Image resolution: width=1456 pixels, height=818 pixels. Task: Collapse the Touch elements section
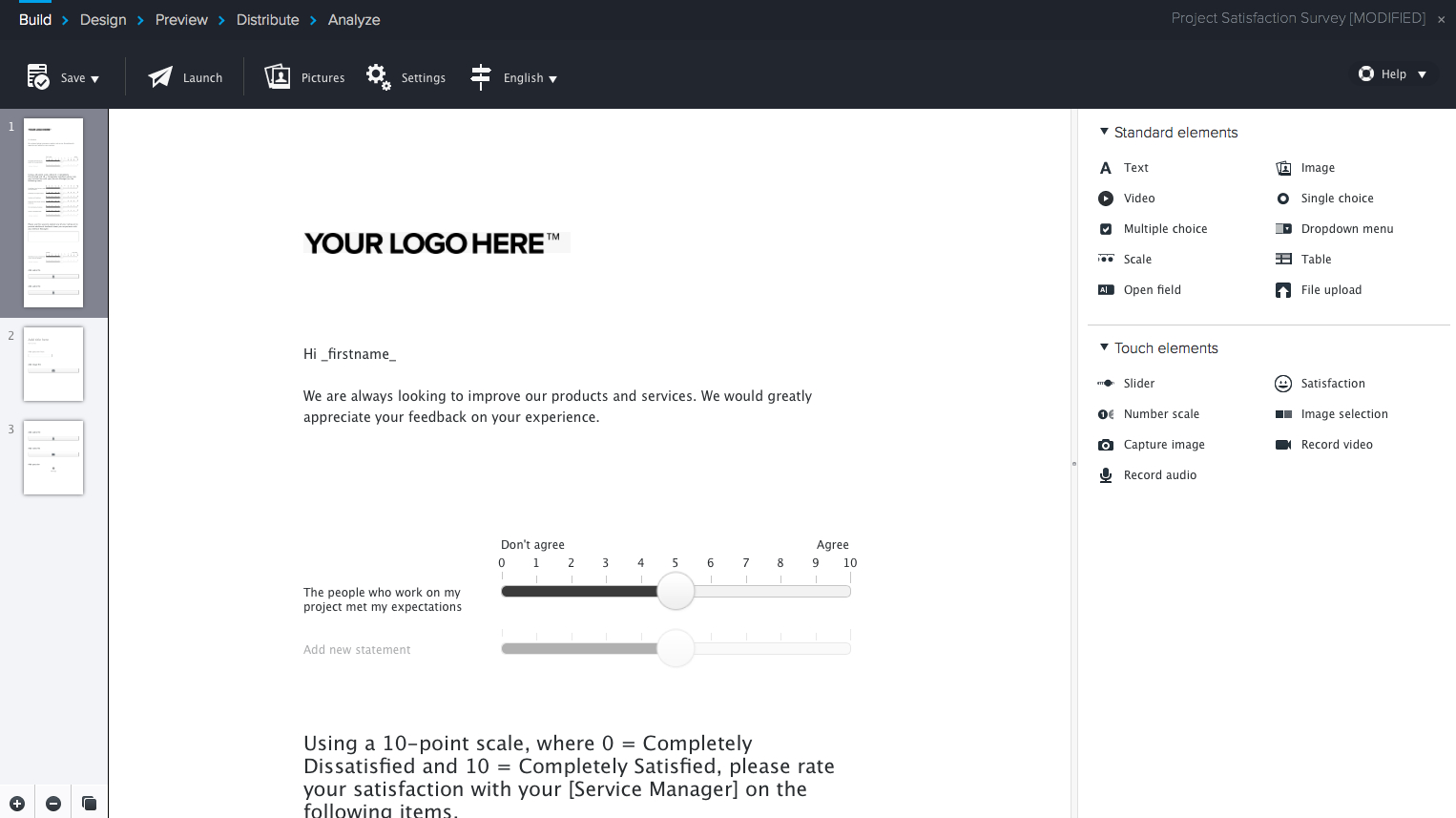1104,347
